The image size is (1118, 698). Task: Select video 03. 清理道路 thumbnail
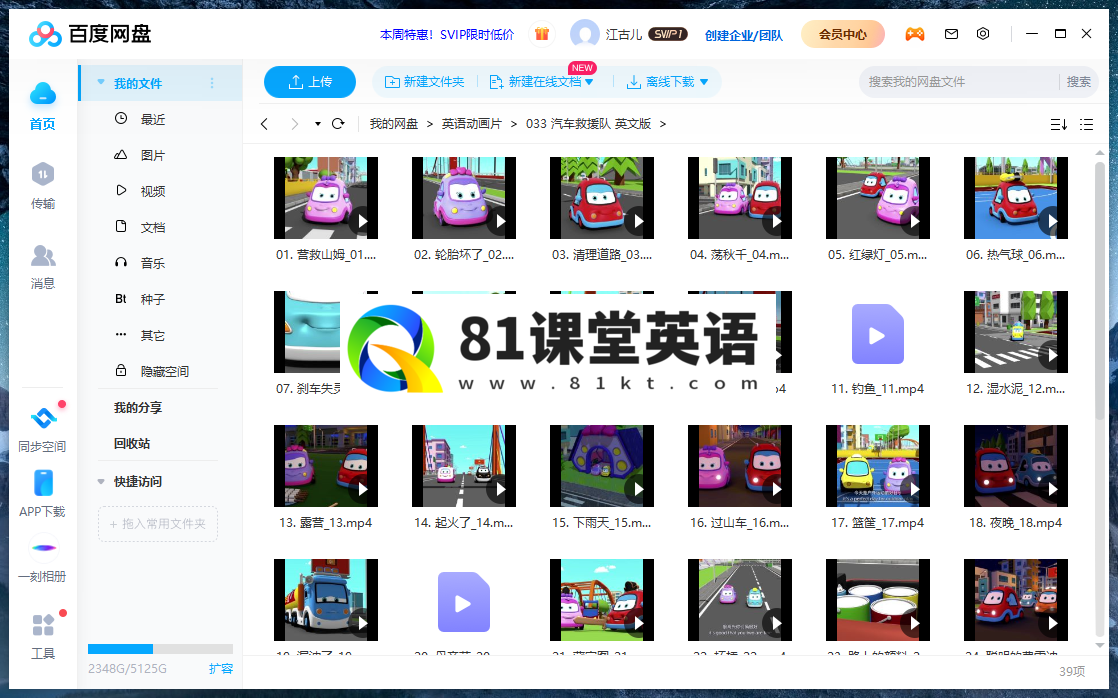[x=602, y=198]
